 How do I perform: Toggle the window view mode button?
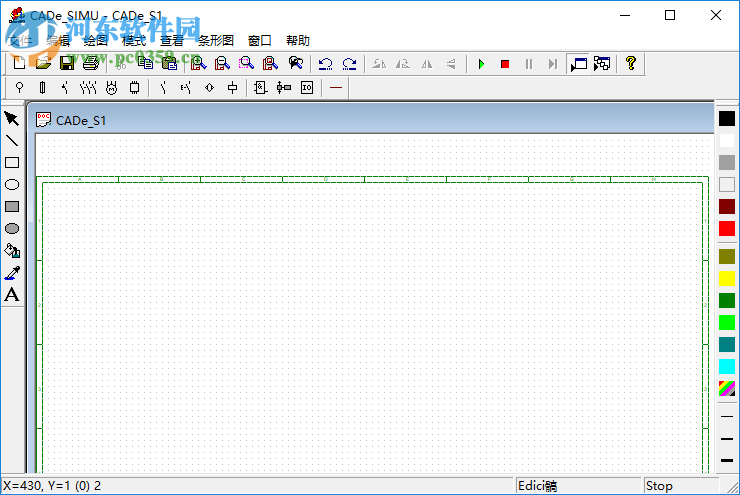[x=578, y=64]
